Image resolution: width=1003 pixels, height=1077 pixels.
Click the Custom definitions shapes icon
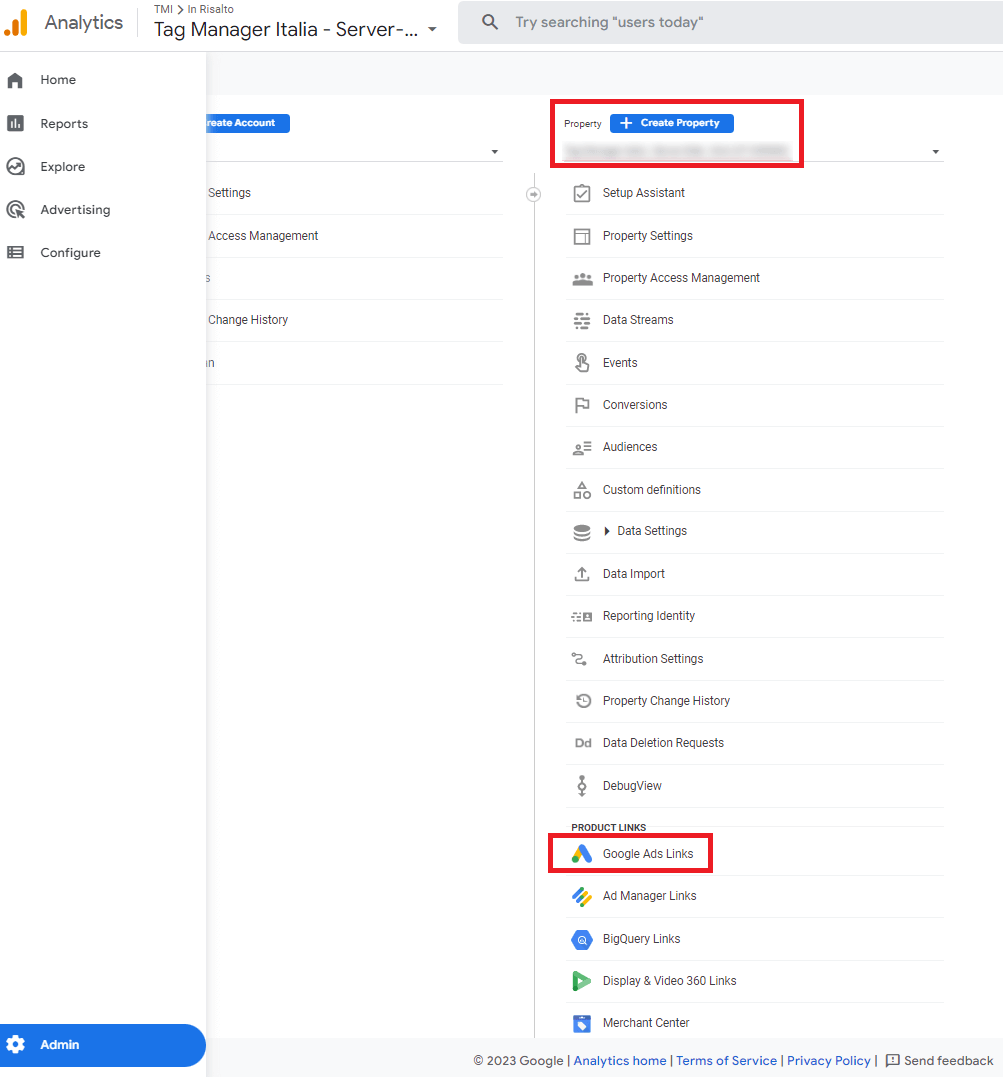pos(582,490)
